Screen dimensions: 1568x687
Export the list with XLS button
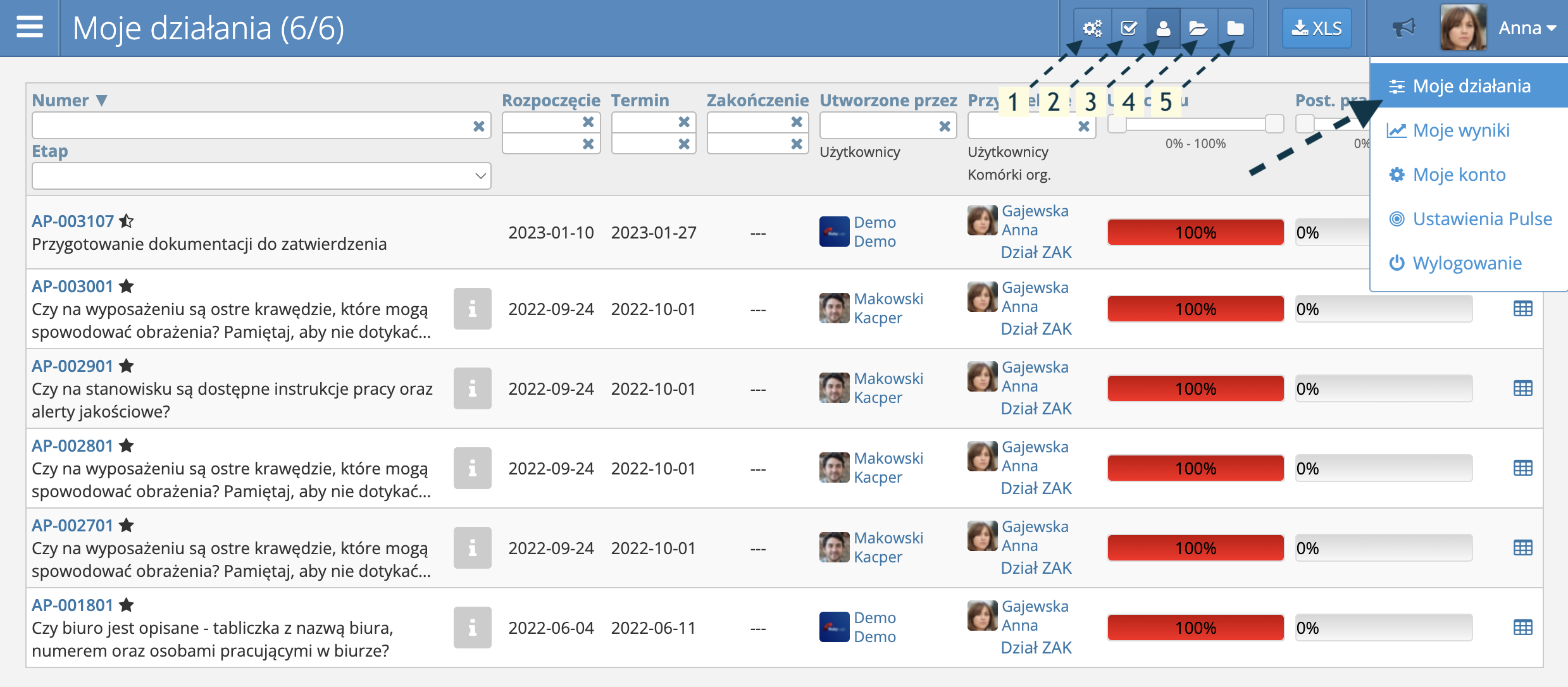(1317, 28)
